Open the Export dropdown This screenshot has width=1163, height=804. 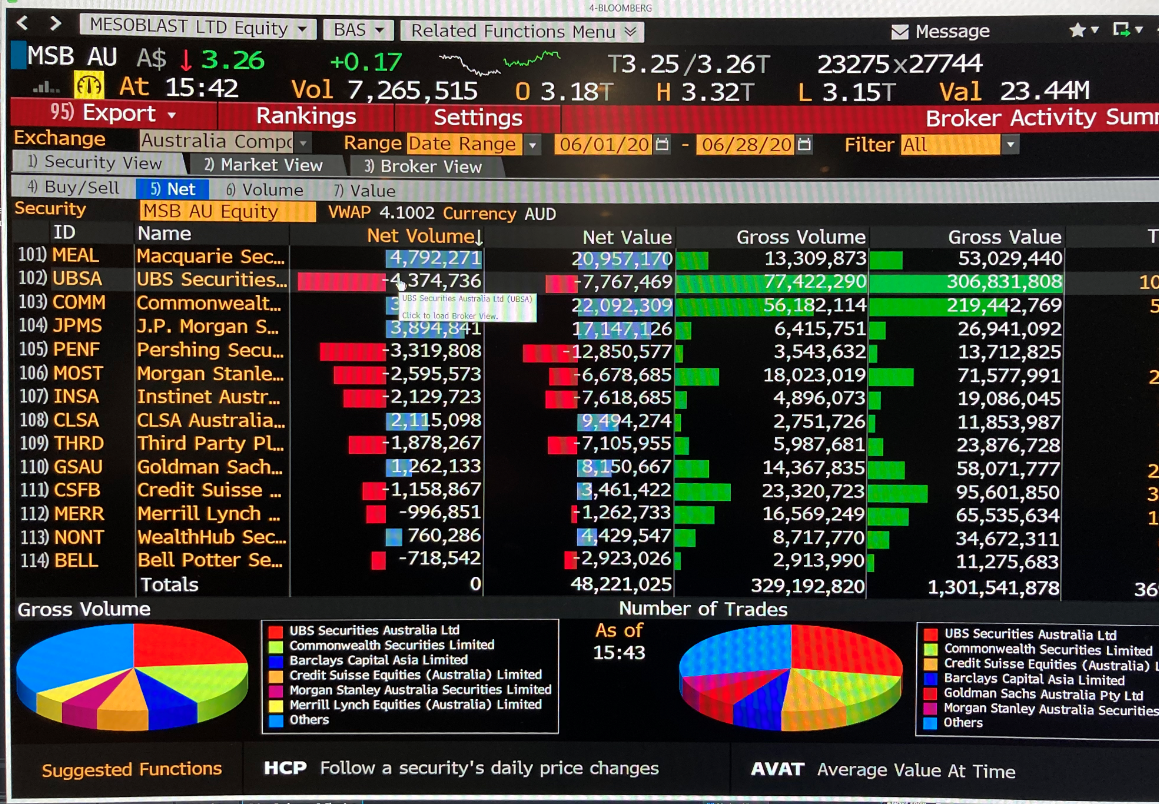click(113, 114)
